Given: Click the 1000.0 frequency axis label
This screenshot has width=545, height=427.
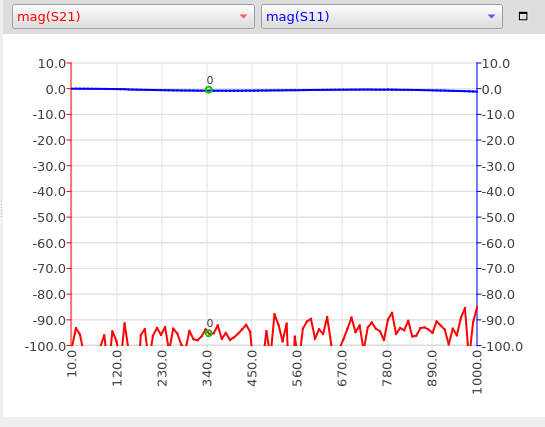Looking at the screenshot, I should [477, 372].
